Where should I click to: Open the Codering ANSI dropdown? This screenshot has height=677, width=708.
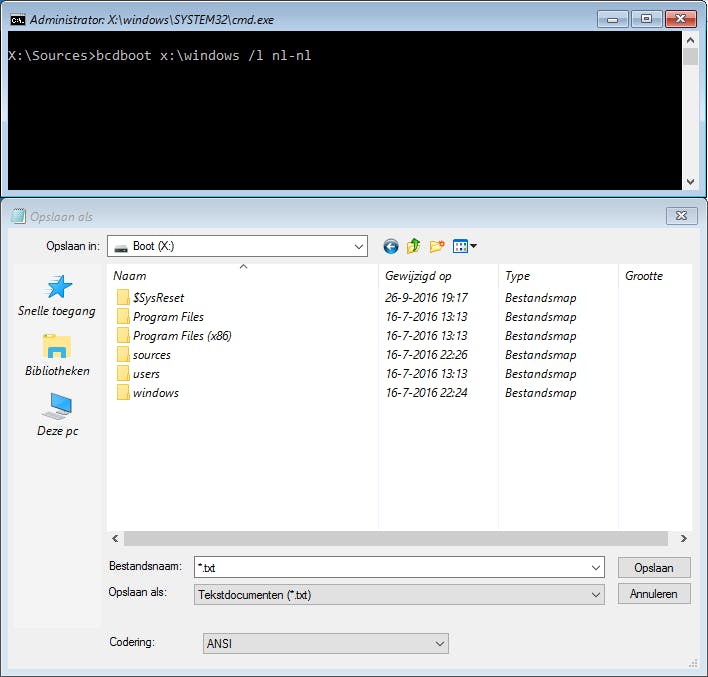[x=326, y=644]
